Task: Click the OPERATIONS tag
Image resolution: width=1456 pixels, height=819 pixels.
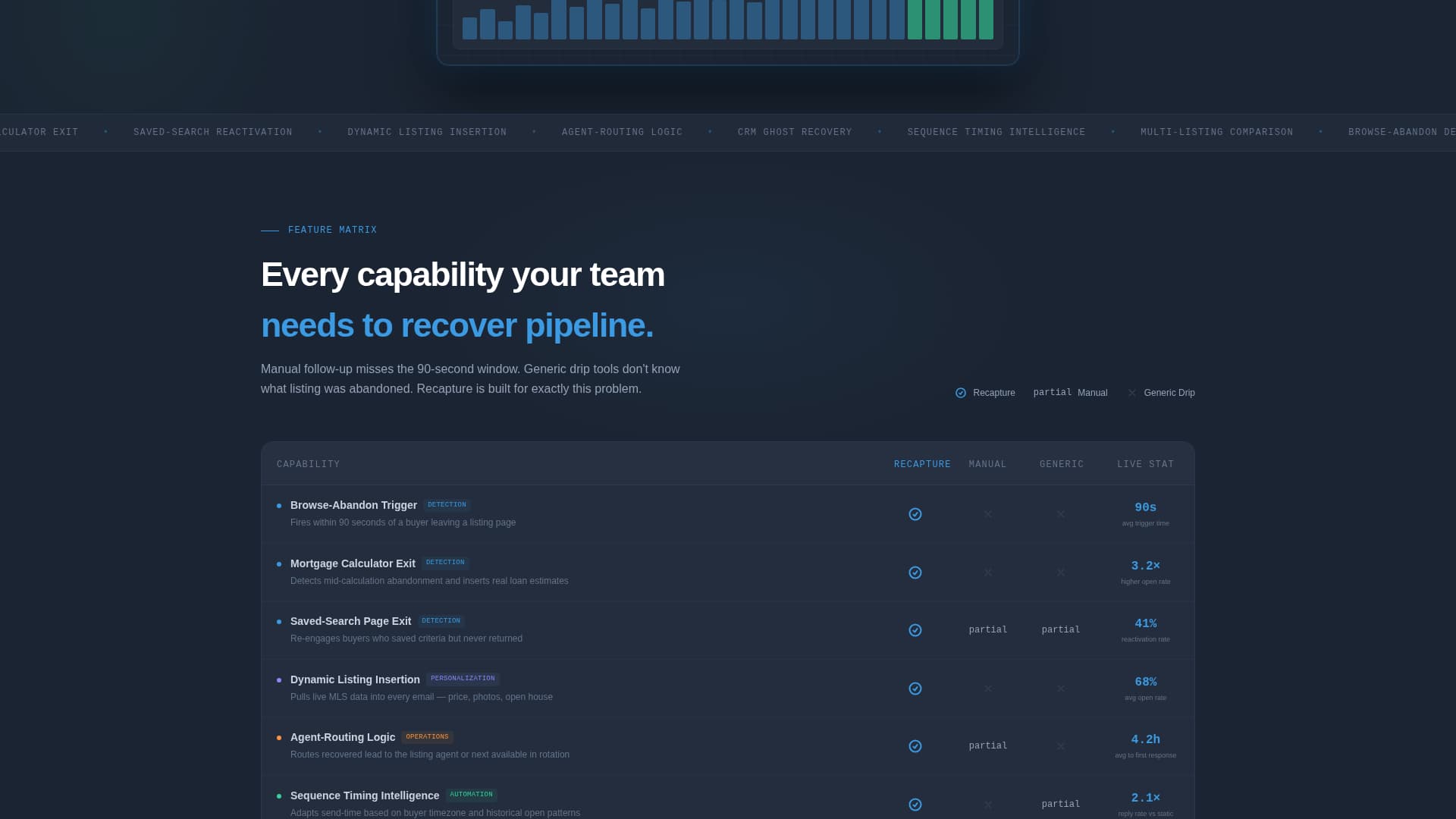Action: (427, 737)
